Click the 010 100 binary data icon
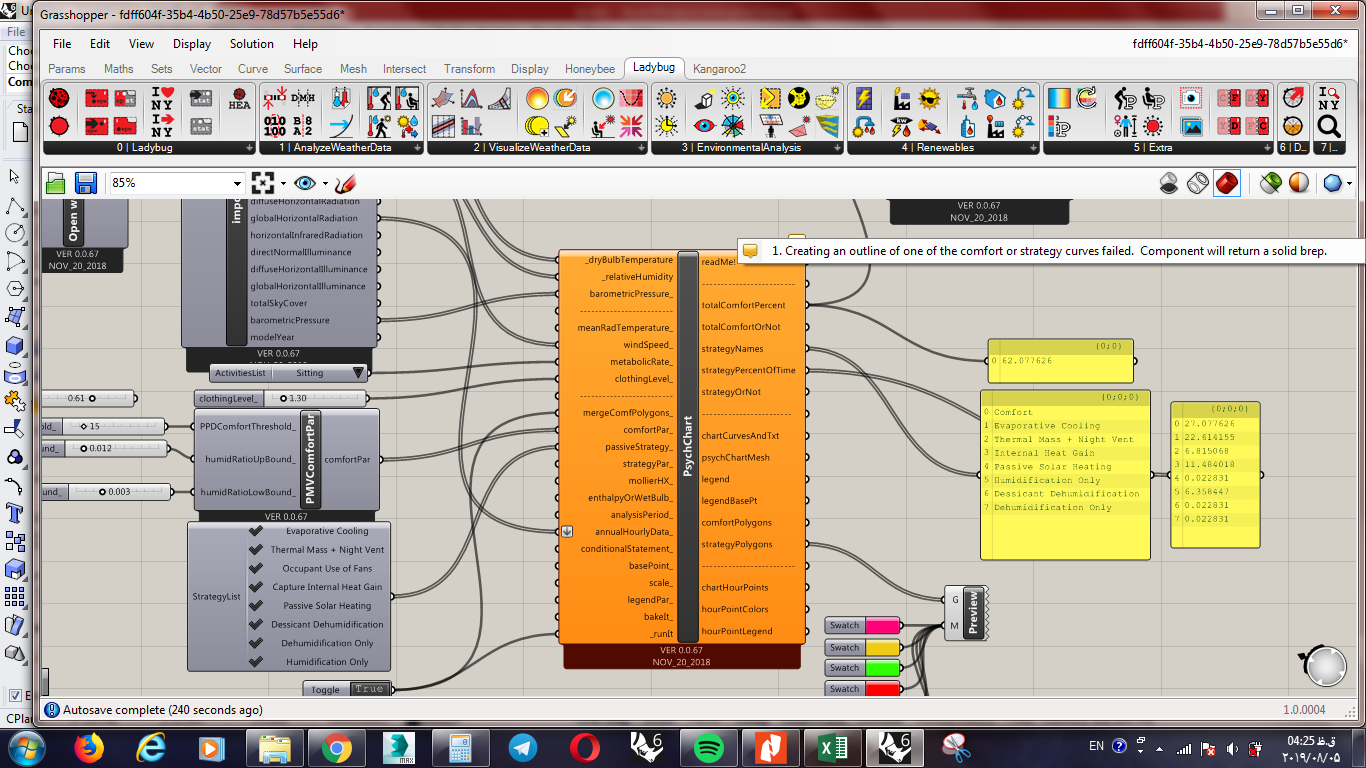1366x768 pixels. click(x=275, y=126)
